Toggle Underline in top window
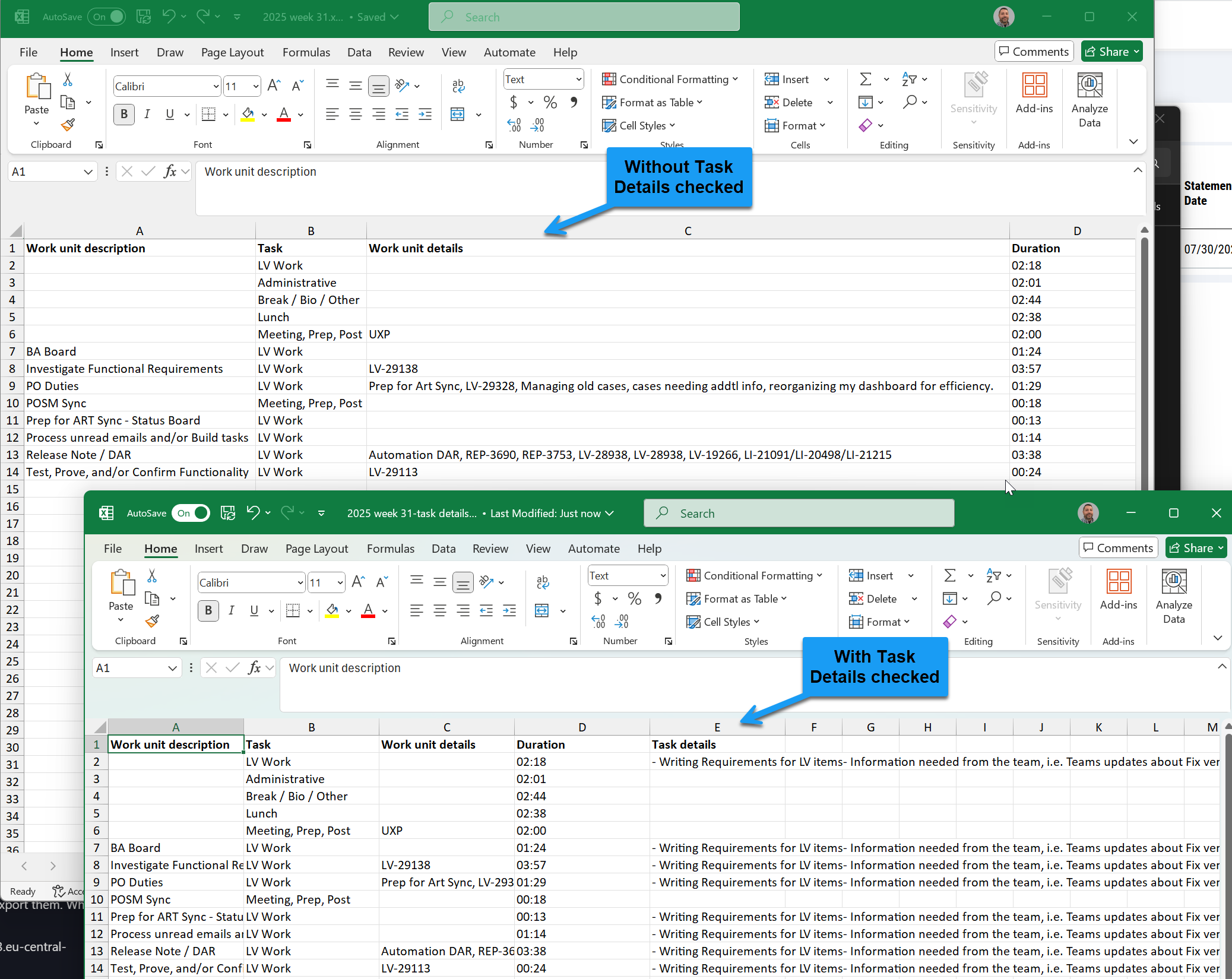Screen dimensions: 1232x979 [170, 114]
